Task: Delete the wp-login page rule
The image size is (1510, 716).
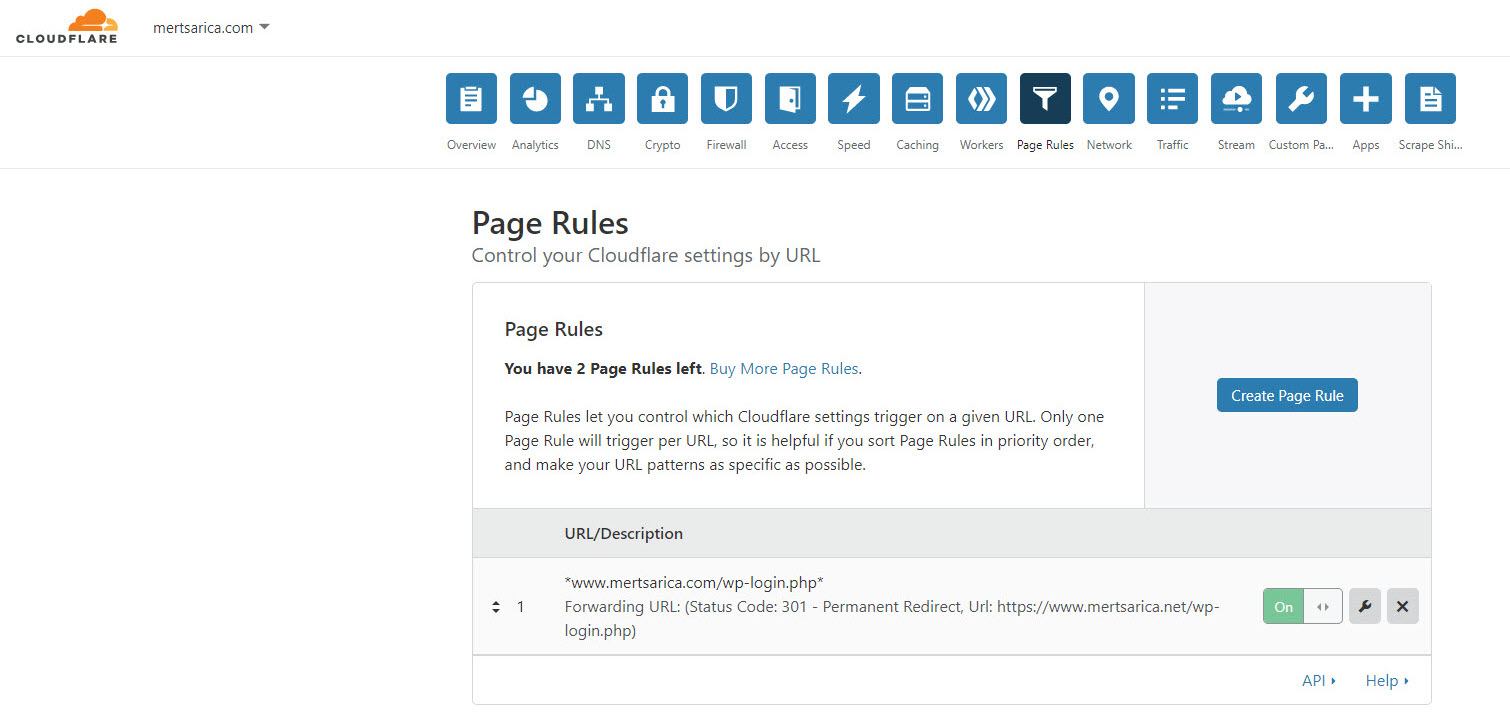Action: 1402,606
